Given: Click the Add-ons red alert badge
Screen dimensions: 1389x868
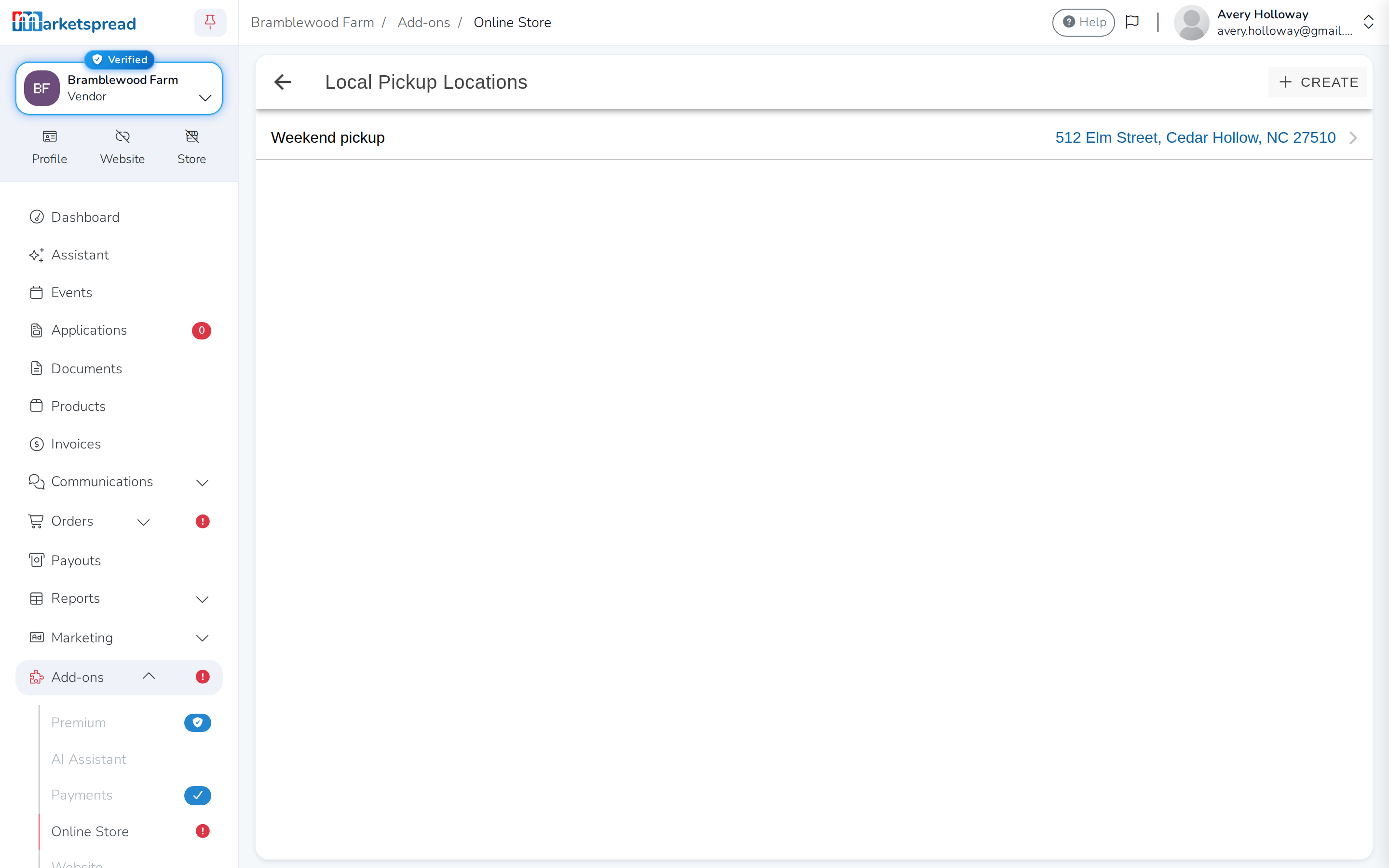Looking at the screenshot, I should pos(203,677).
